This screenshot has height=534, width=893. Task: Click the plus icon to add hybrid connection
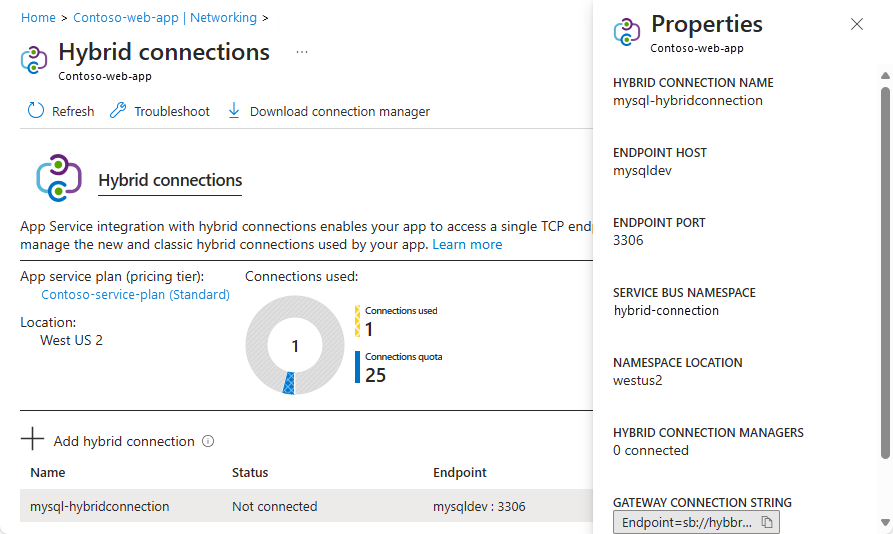[x=33, y=440]
